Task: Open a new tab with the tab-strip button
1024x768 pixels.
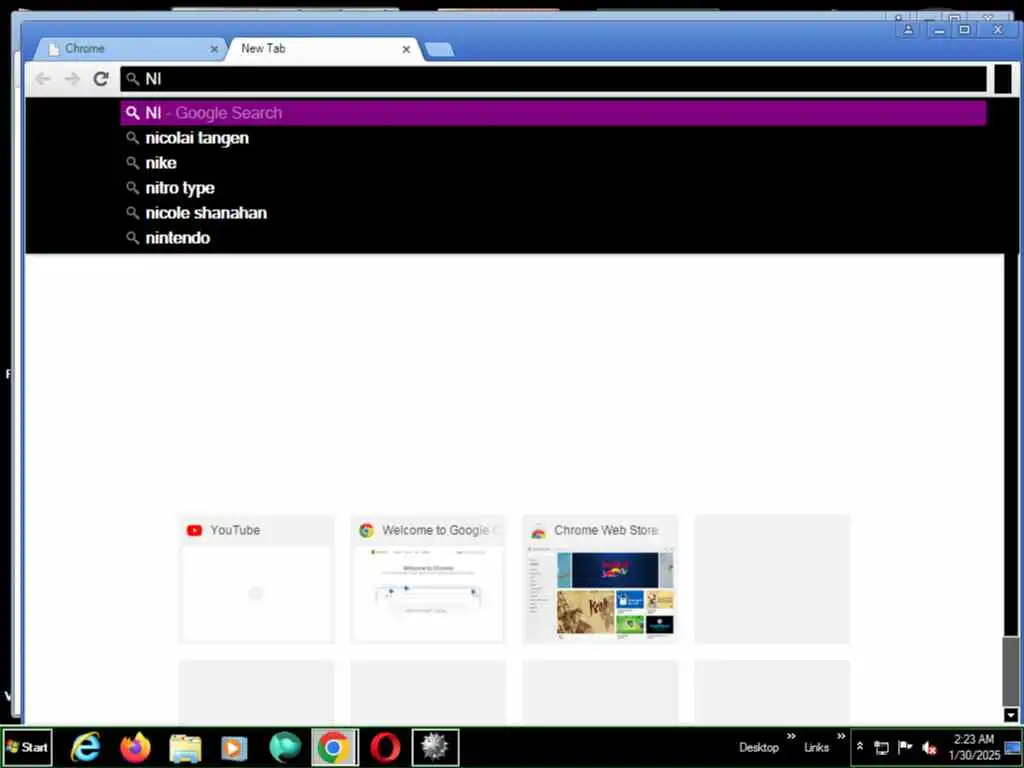Action: tap(439, 50)
